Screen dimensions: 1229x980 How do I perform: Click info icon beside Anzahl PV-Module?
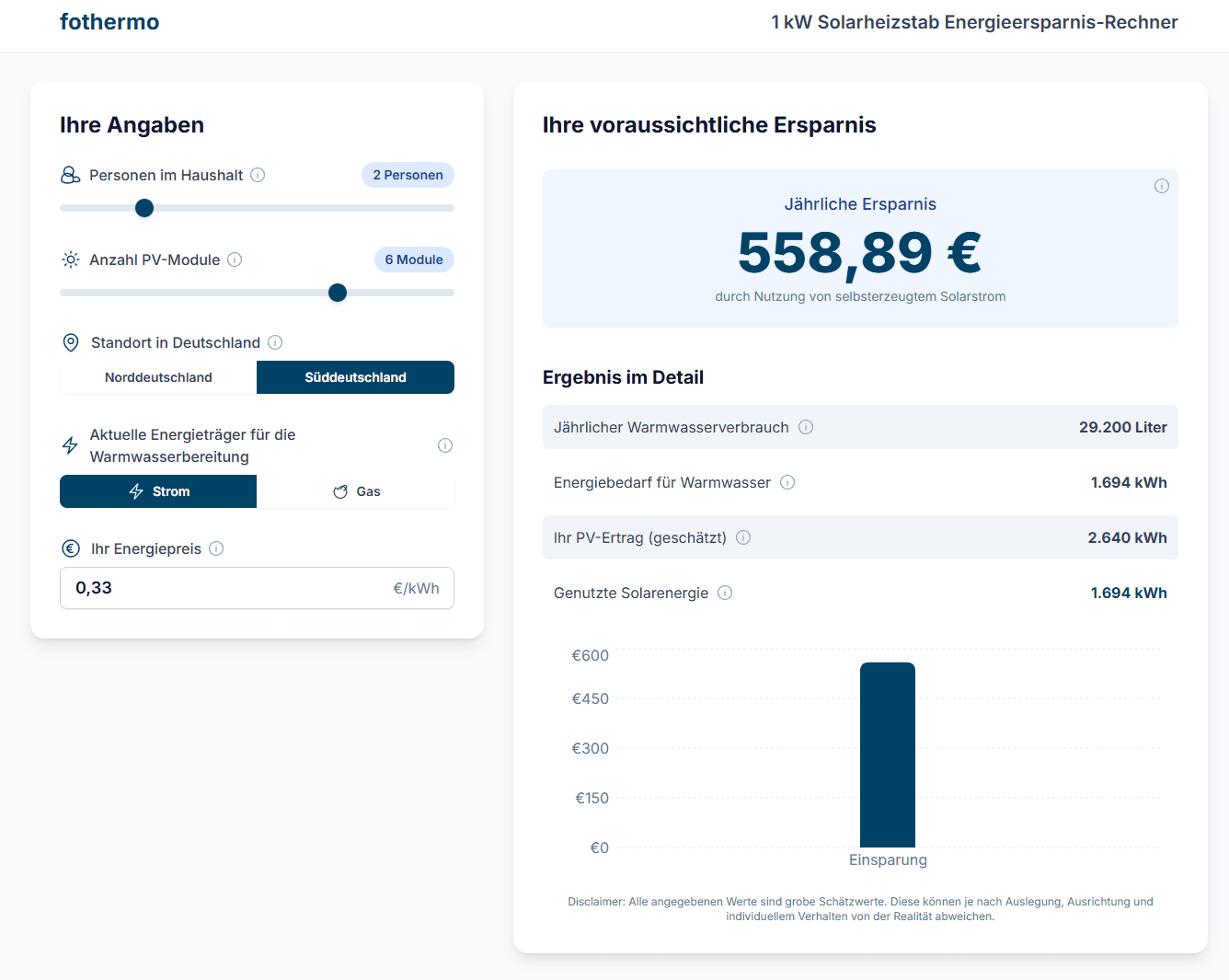pyautogui.click(x=235, y=259)
